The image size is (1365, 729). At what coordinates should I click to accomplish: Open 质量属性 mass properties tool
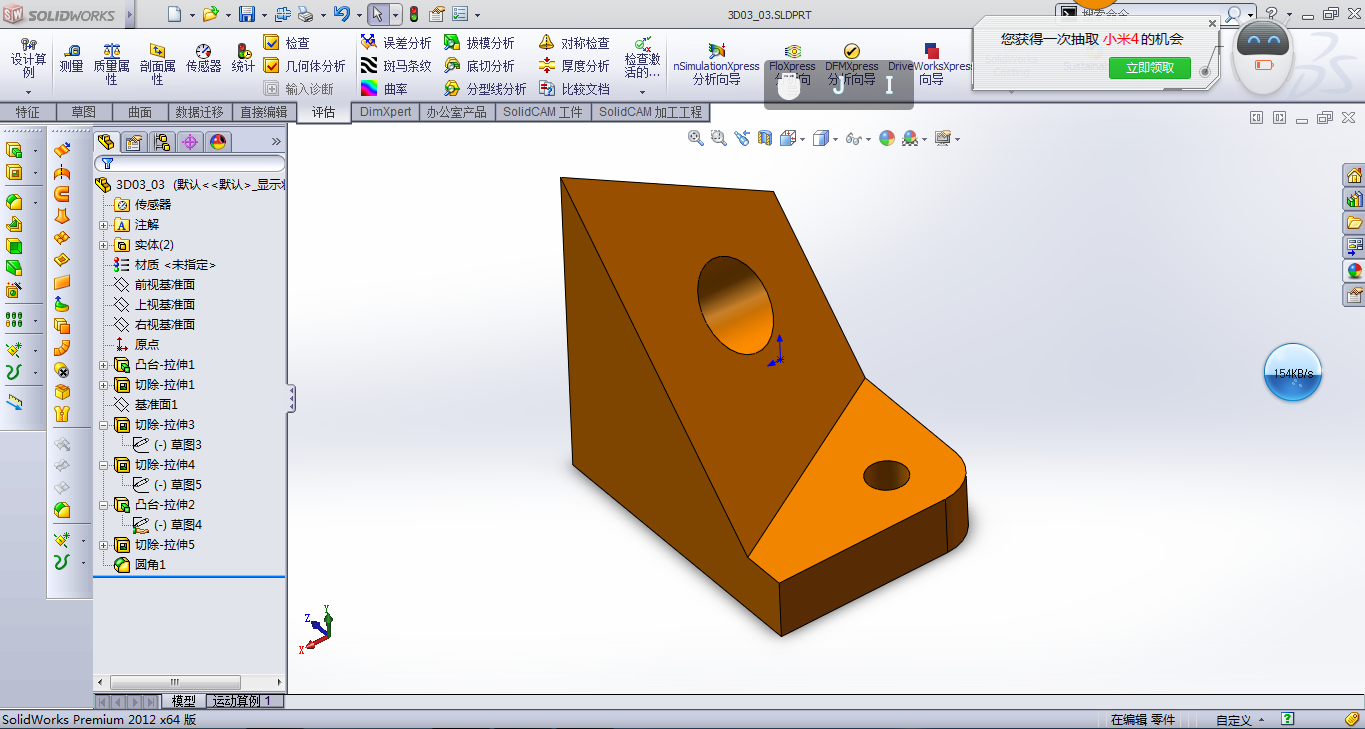point(111,62)
